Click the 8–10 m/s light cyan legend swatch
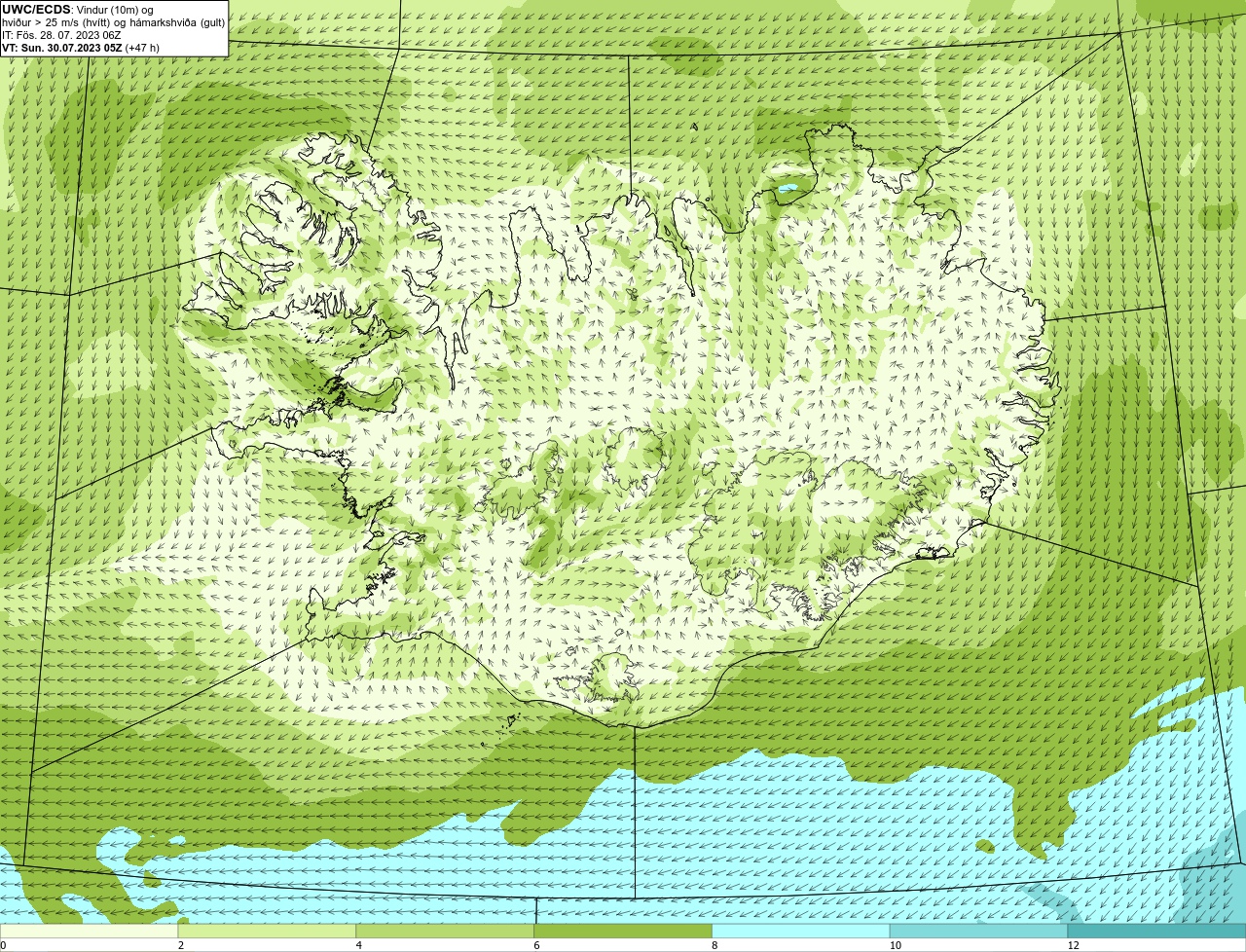The width and height of the screenshot is (1246, 952). click(801, 932)
